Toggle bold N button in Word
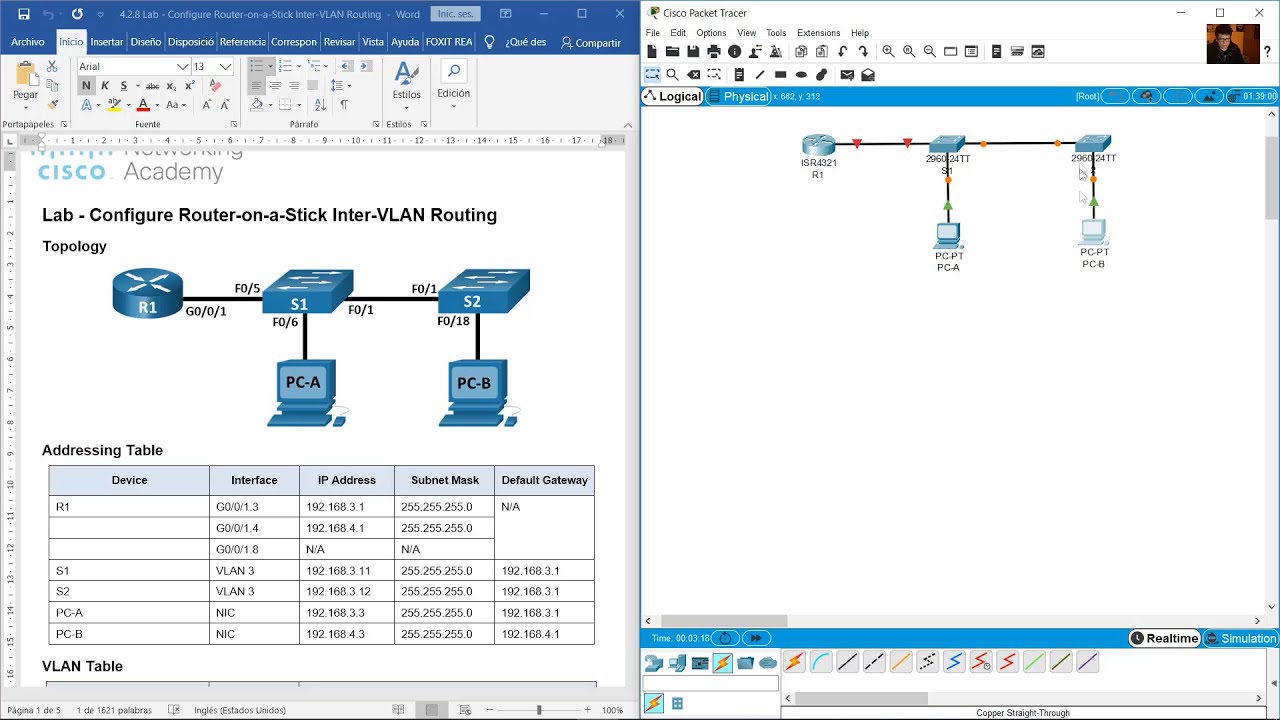Screen dimensions: 1280x720 (86, 86)
